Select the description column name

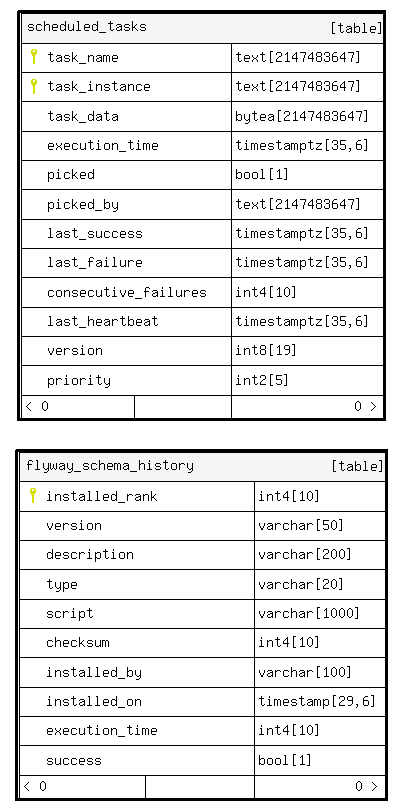click(x=90, y=554)
